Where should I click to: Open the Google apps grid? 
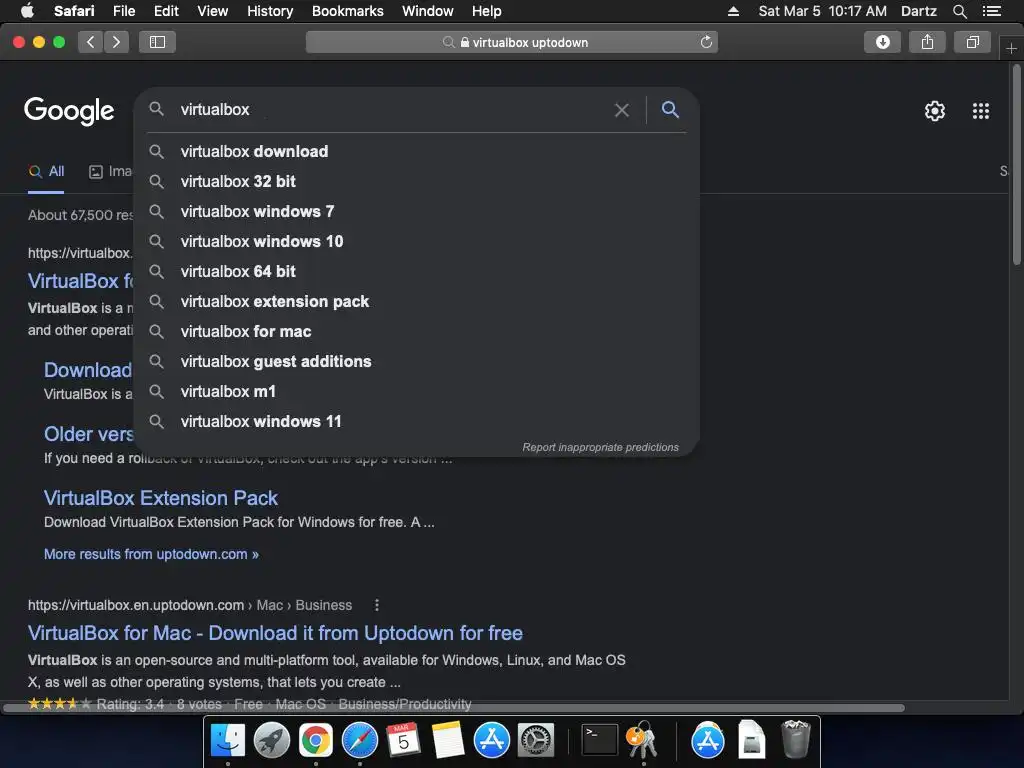[980, 111]
